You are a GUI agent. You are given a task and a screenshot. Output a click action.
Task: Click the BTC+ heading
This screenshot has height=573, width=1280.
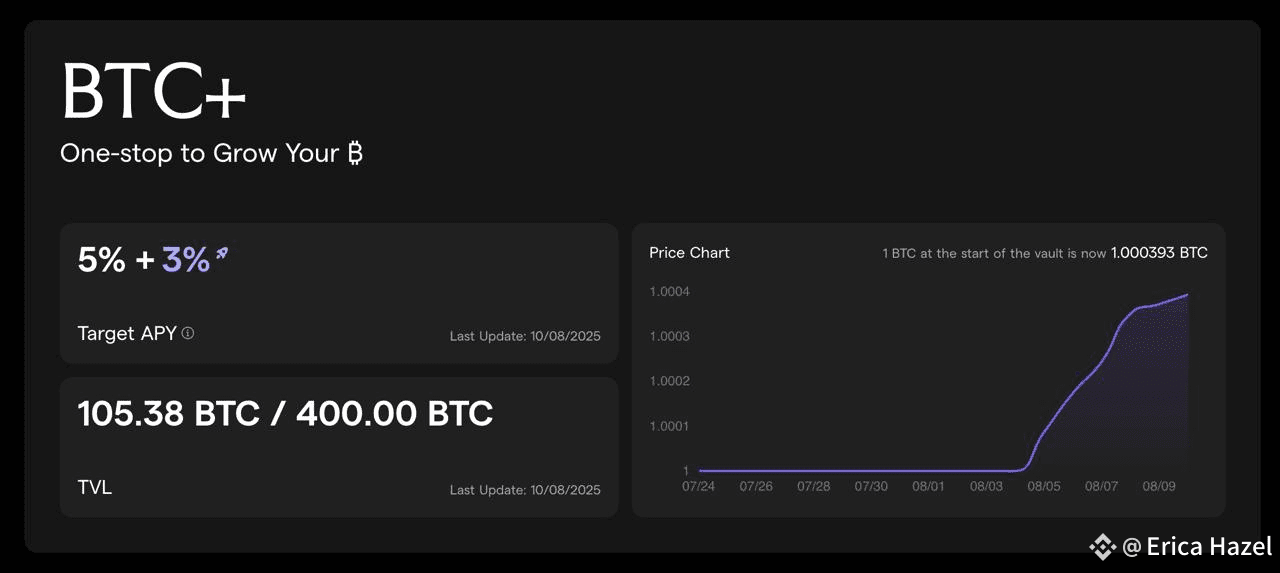pos(153,91)
